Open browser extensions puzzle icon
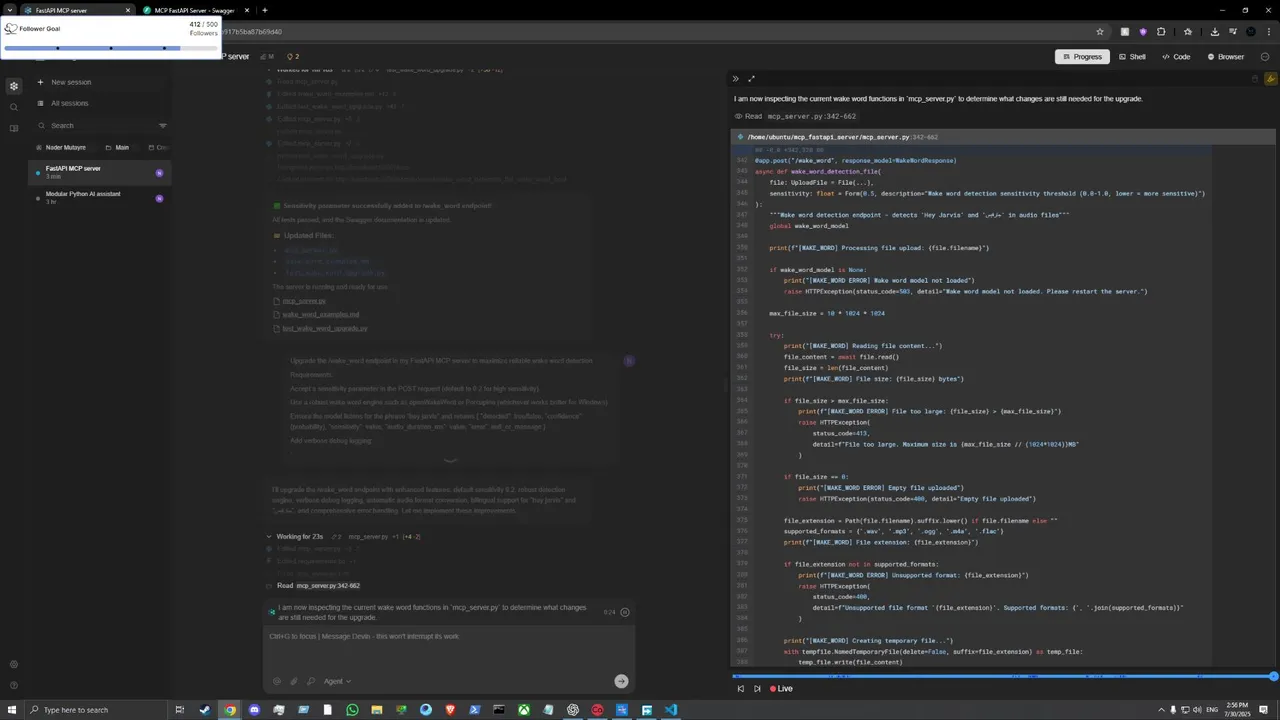The width and height of the screenshot is (1280, 720). [x=1161, y=31]
